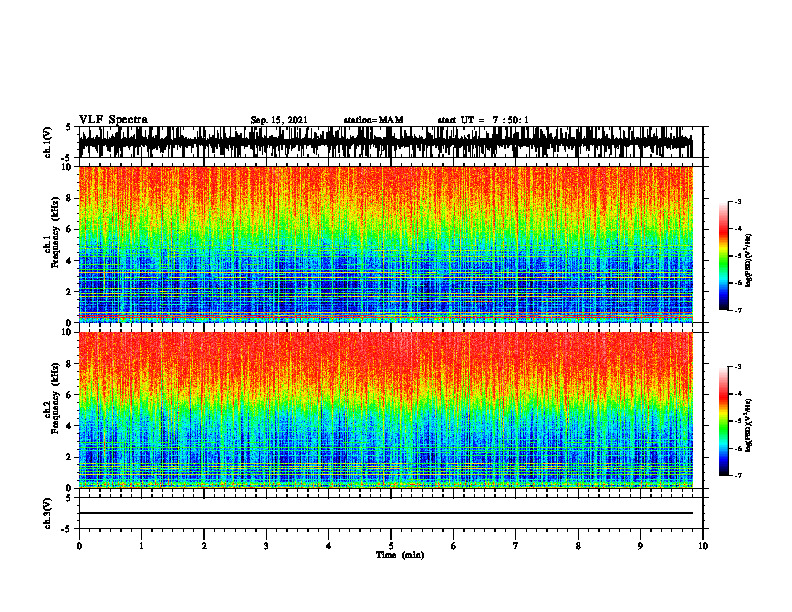Click the ch.1 voltage waveform strip
This screenshot has width=792, height=612.
(x=385, y=142)
